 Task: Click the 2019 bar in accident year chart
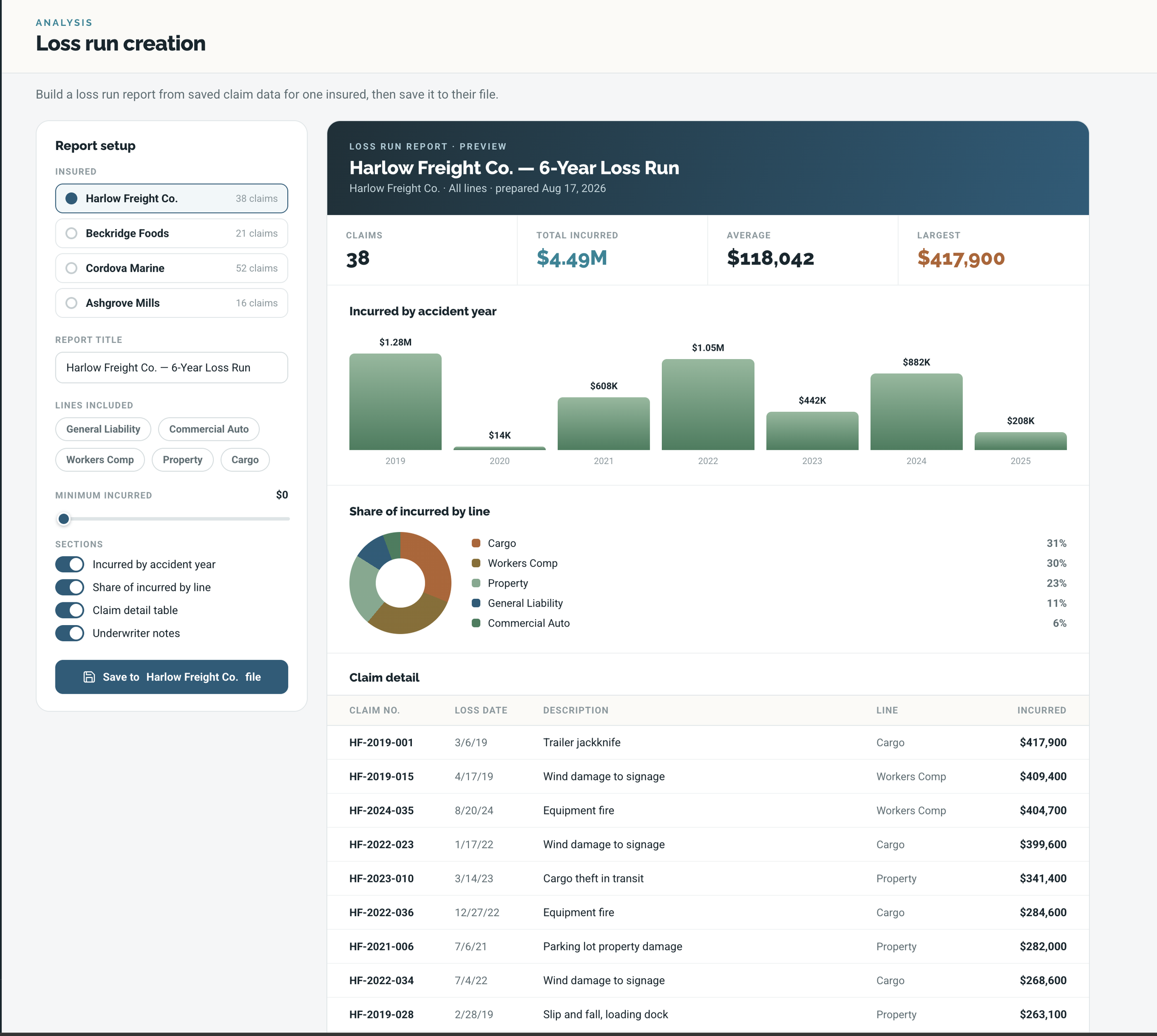tap(395, 402)
